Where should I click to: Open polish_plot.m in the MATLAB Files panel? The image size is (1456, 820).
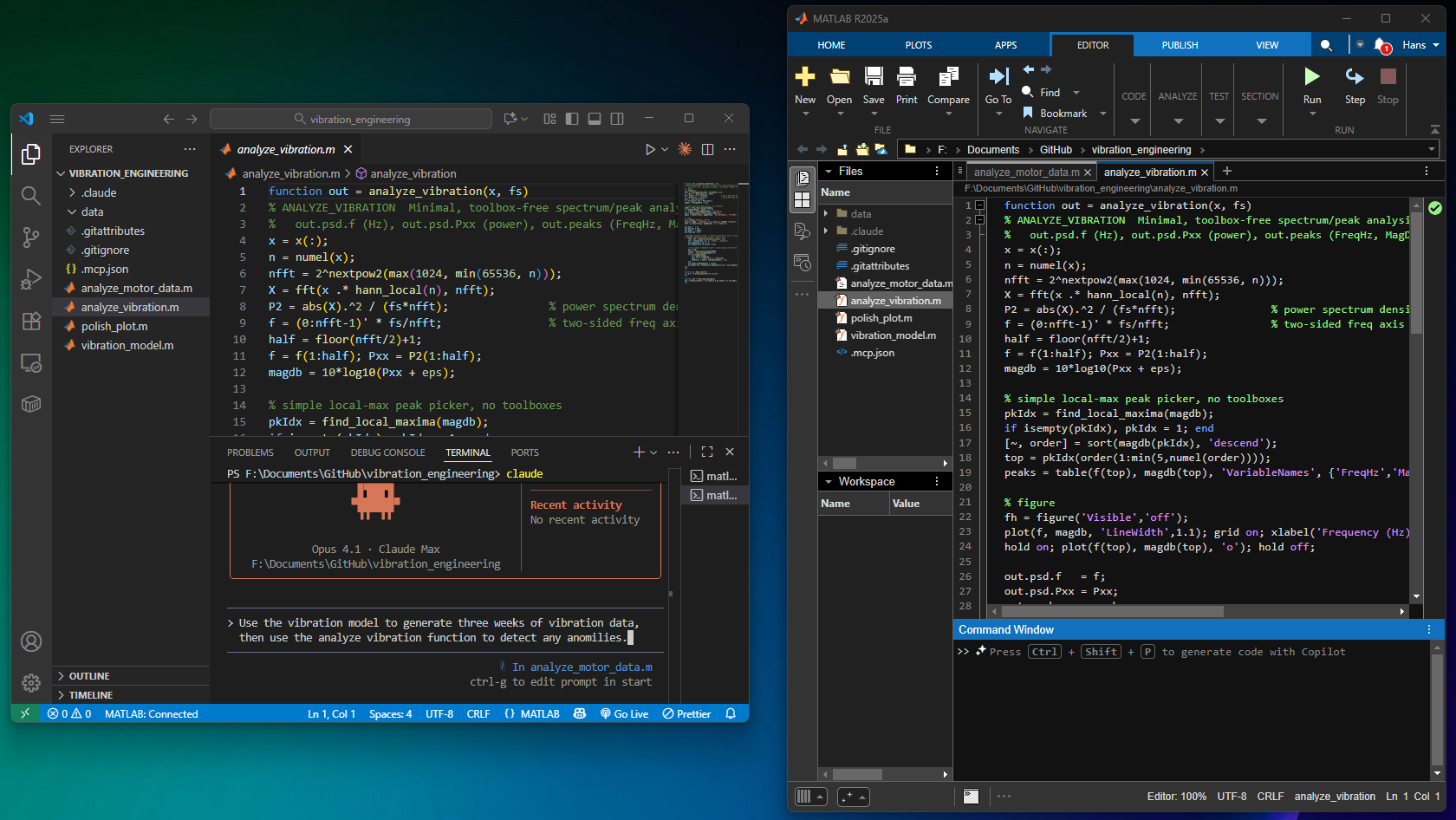point(881,318)
